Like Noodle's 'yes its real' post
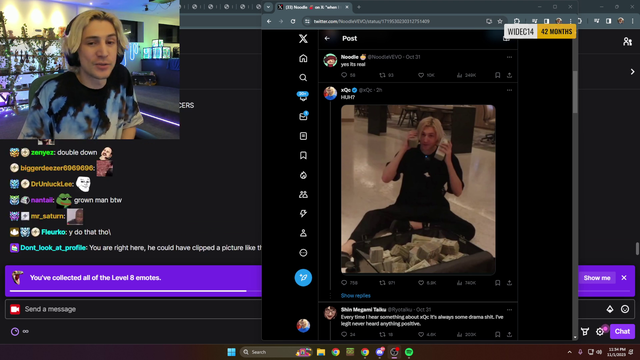Viewport: 640px width, 360px height. 421,75
